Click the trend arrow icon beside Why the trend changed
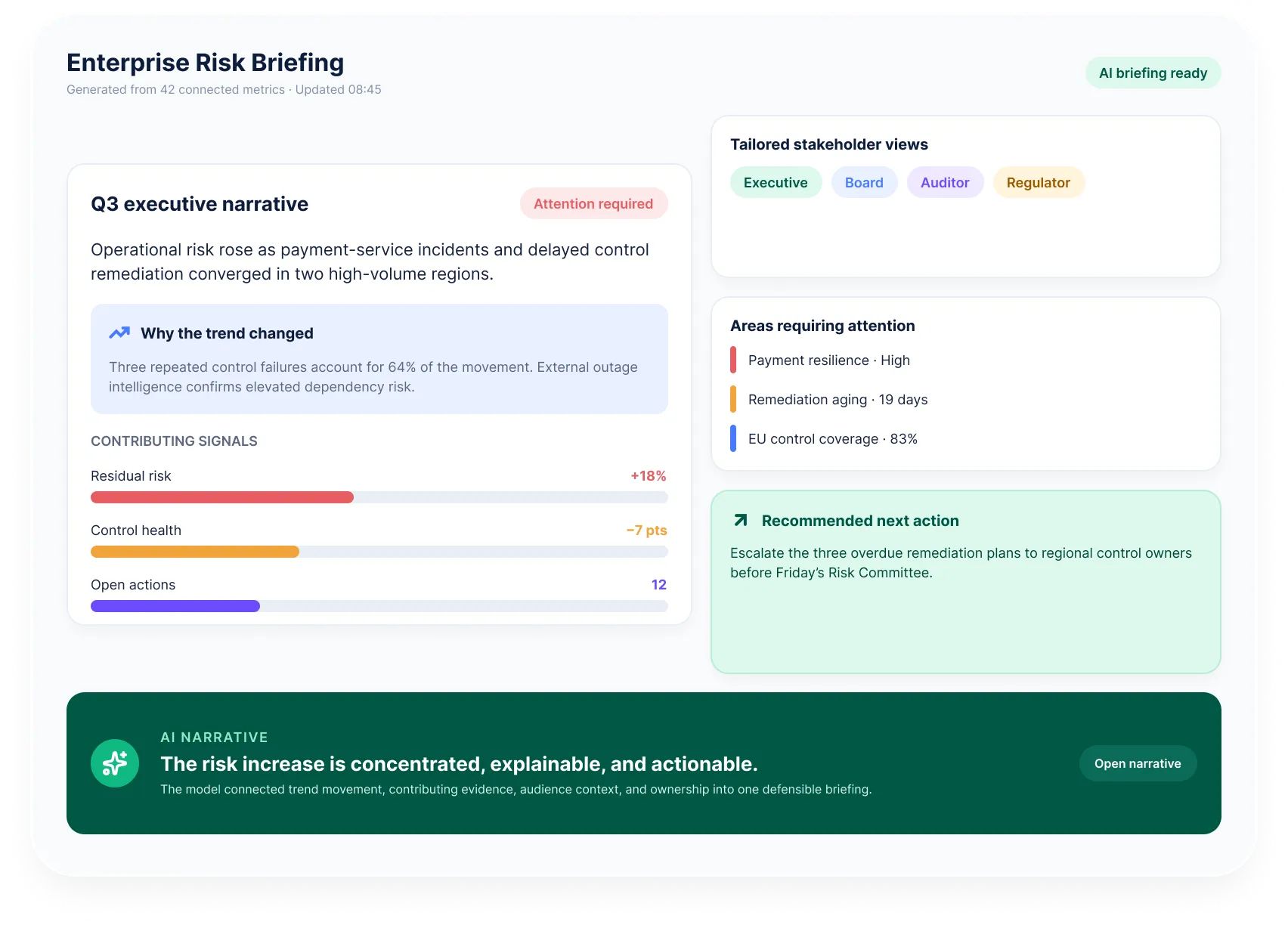1288x925 pixels. (x=119, y=333)
